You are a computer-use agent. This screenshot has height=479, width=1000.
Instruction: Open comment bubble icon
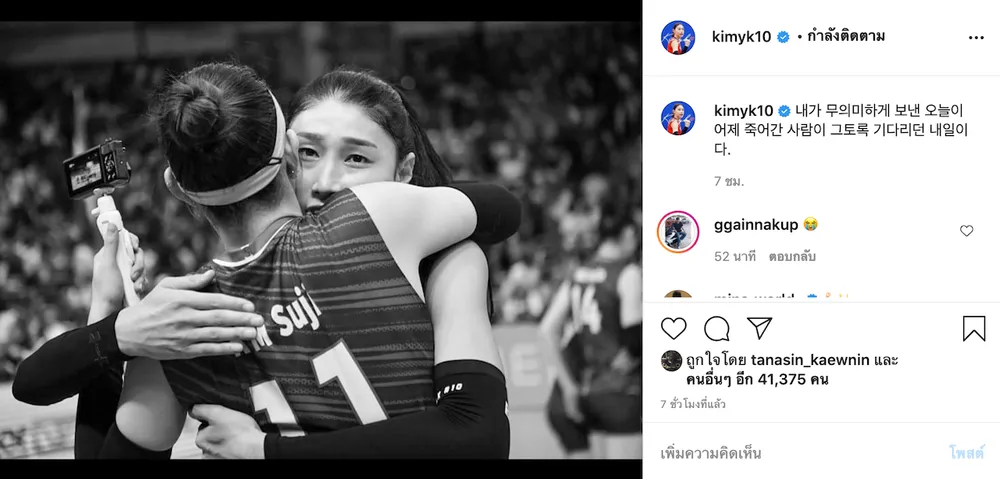(x=717, y=328)
